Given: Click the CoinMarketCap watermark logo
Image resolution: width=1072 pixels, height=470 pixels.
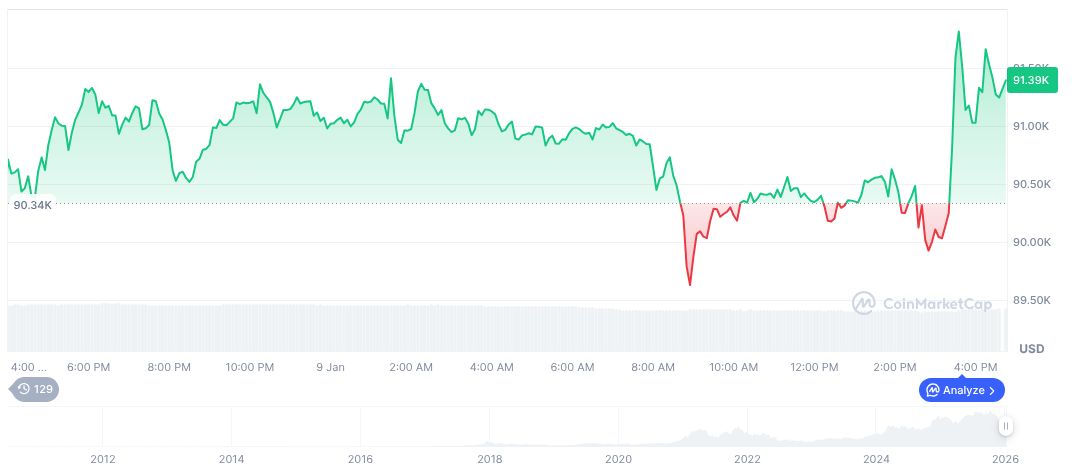Looking at the screenshot, I should [864, 302].
